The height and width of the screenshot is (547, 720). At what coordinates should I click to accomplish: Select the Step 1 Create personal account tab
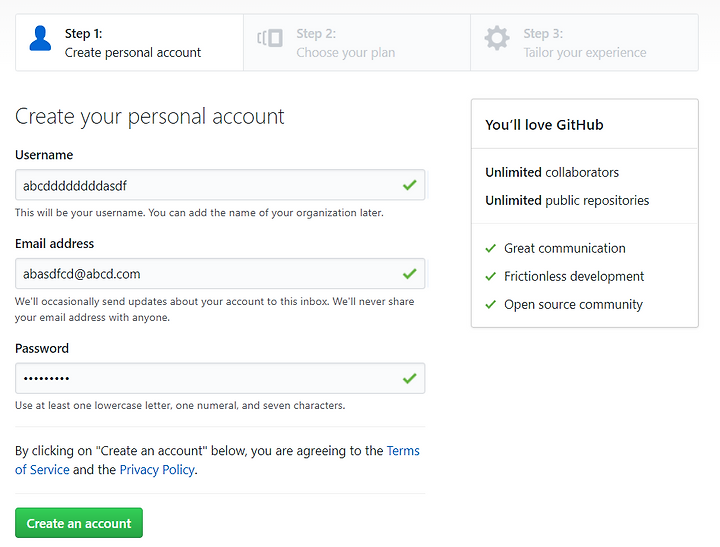point(129,43)
